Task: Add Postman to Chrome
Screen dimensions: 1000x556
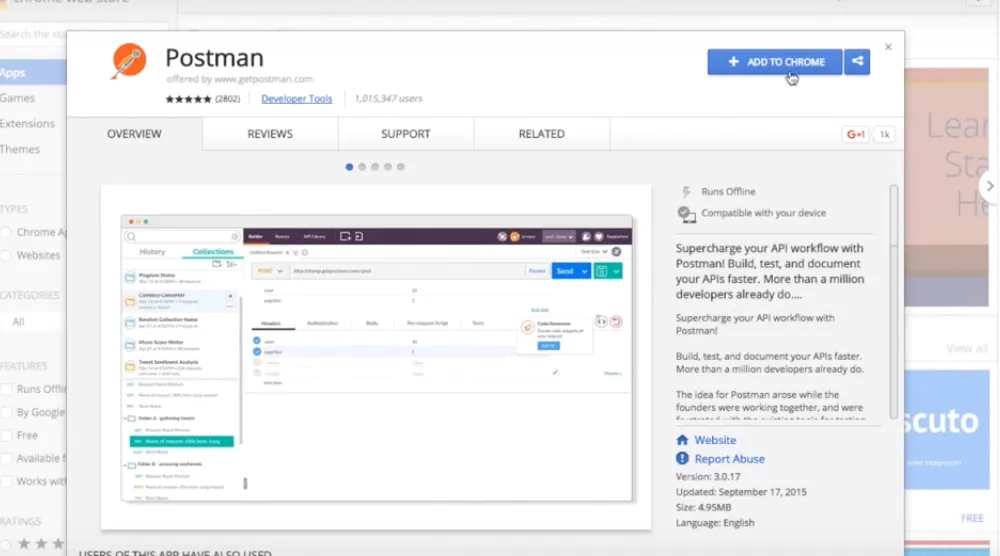Action: coord(775,62)
